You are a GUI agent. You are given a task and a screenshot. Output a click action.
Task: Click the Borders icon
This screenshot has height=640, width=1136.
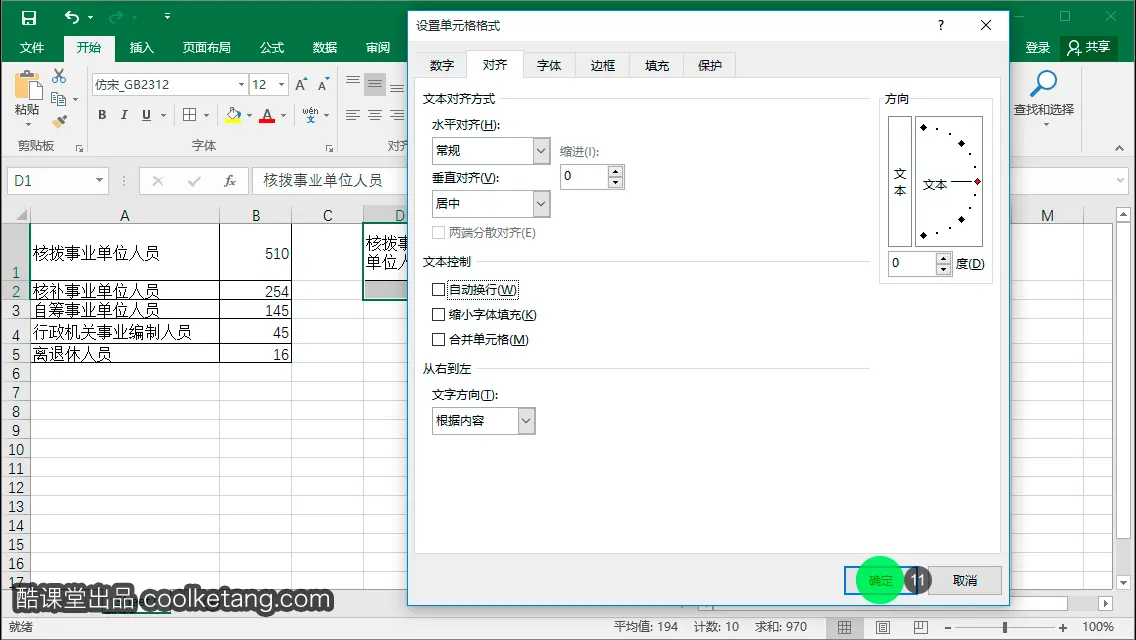coord(190,115)
